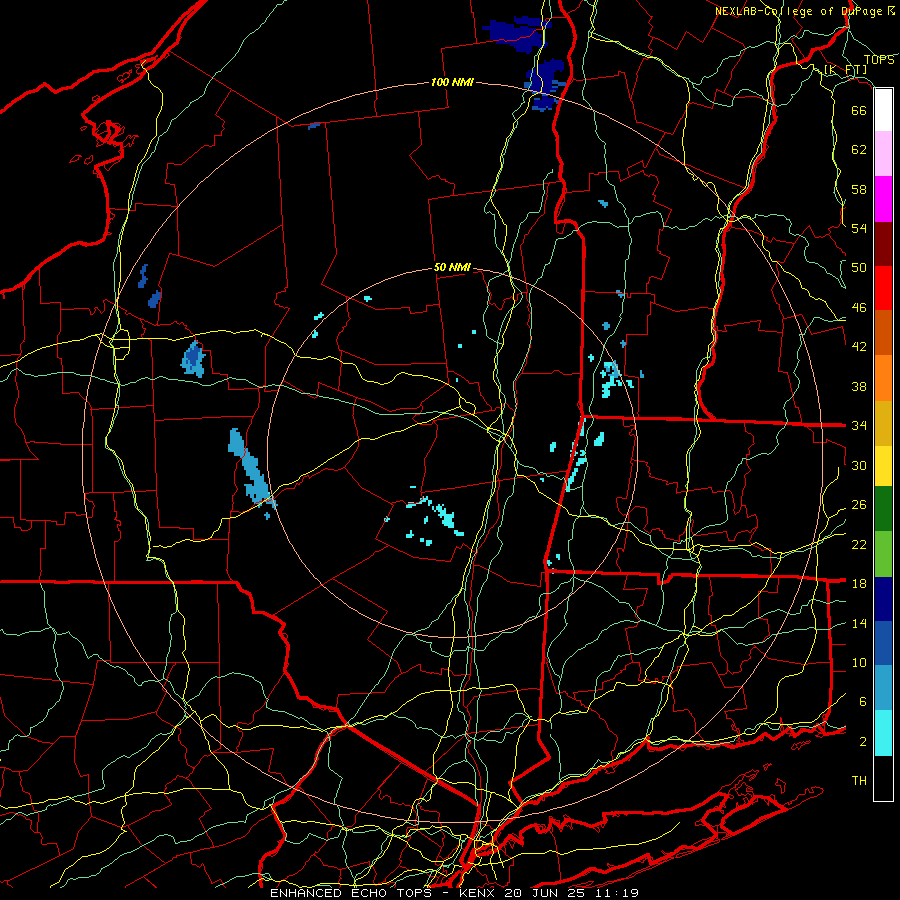Viewport: 900px width, 900px height.
Task: Click the light green swatch between 26 and 22
Action: (x=883, y=554)
